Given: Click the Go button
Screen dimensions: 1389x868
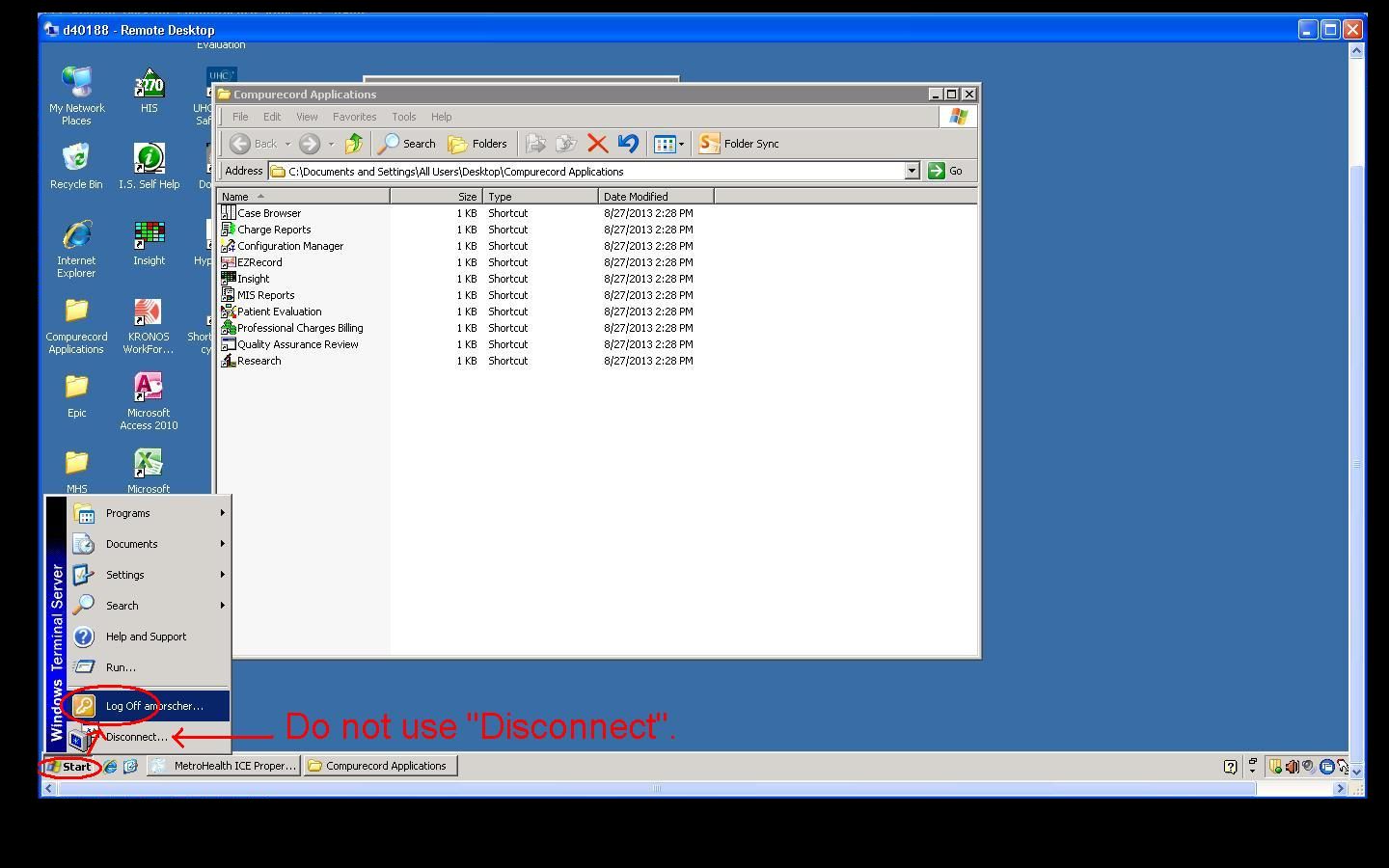Looking at the screenshot, I should 945,171.
